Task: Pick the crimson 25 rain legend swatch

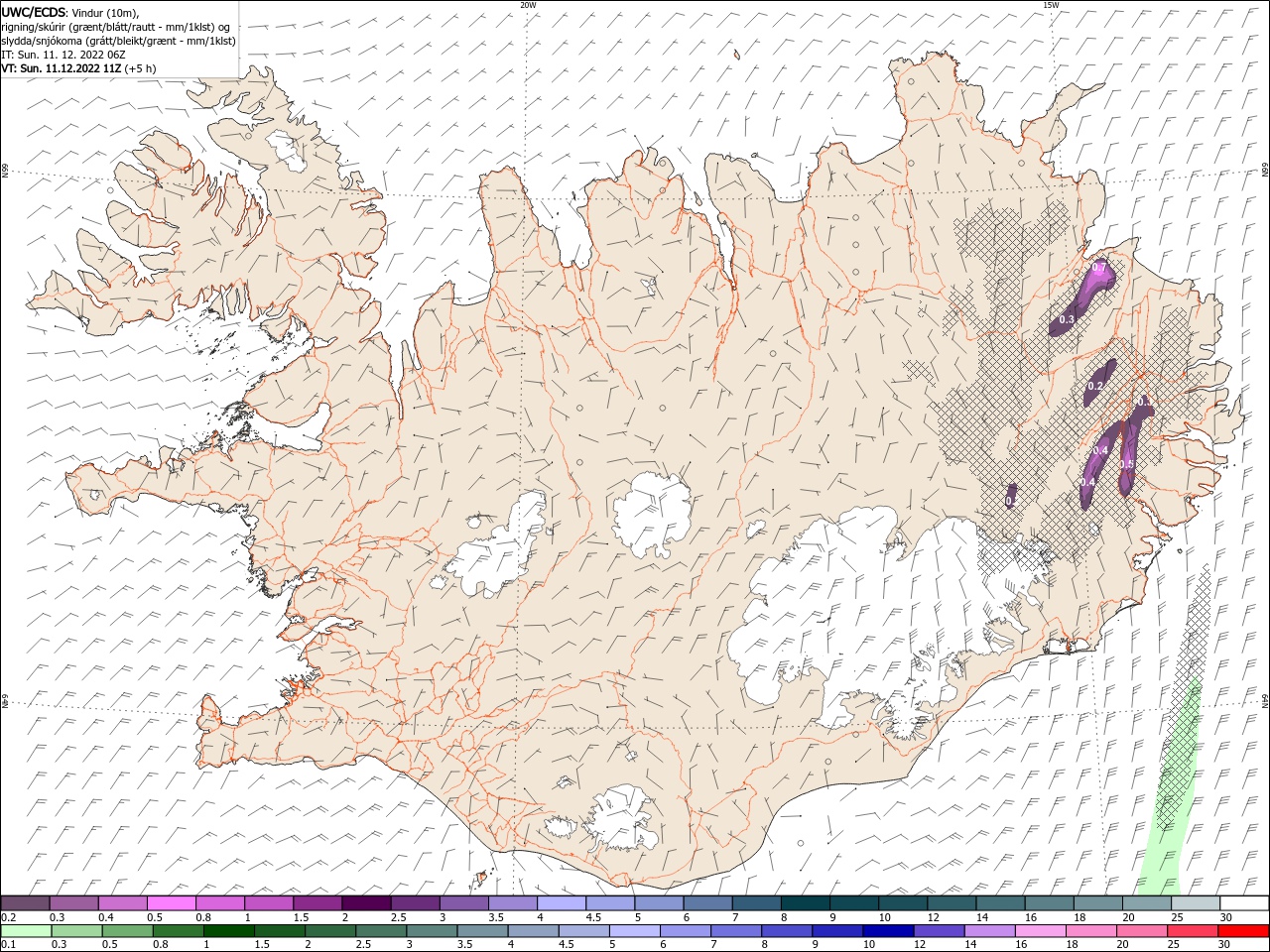Action: coord(1193,931)
